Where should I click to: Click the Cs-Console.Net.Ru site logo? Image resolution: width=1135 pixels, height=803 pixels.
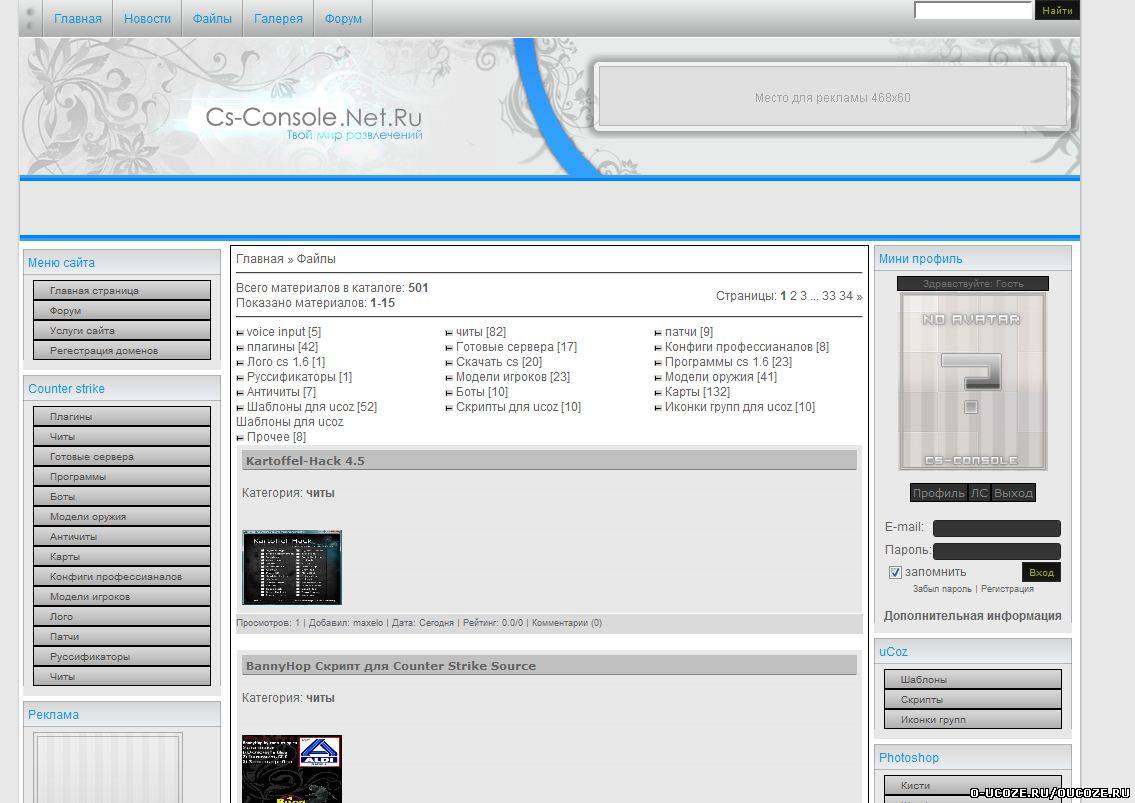click(313, 120)
